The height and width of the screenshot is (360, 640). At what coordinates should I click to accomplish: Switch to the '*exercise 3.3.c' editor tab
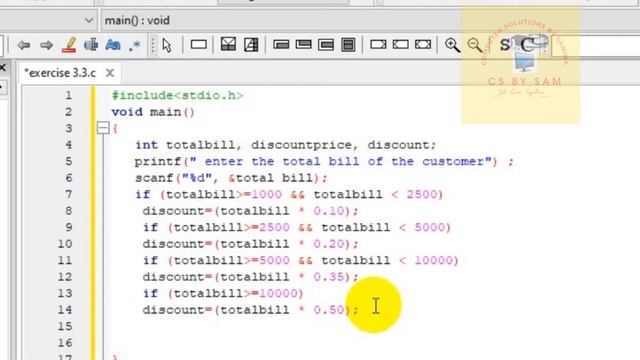60,73
